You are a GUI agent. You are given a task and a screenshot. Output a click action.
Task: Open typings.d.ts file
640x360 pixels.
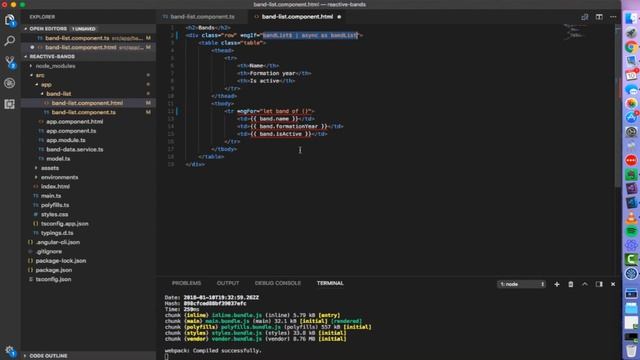point(89,233)
